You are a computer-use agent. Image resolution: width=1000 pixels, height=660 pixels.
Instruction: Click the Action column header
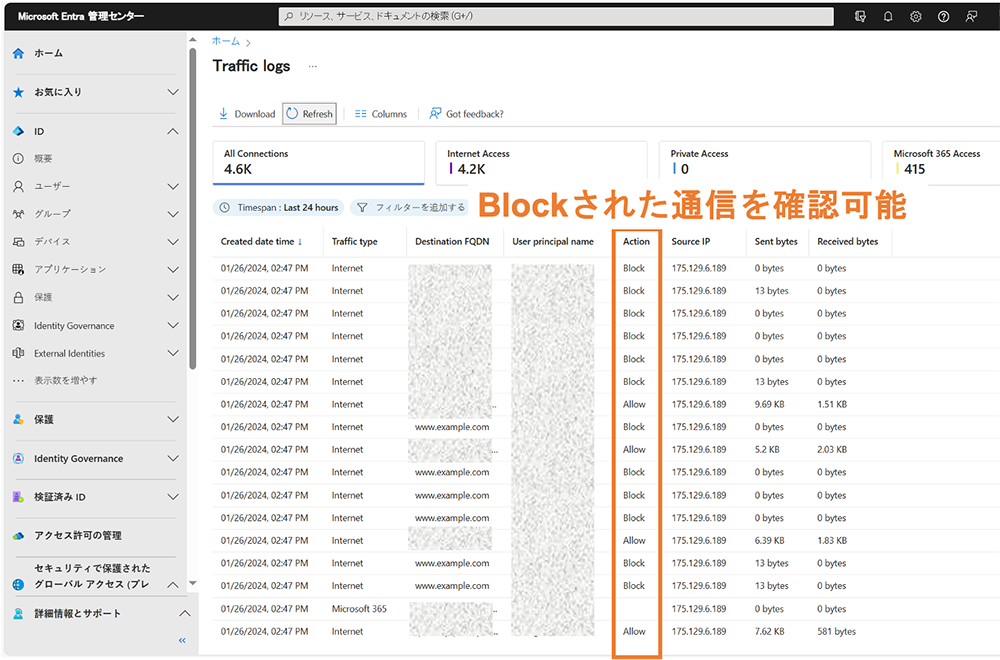[x=636, y=242]
